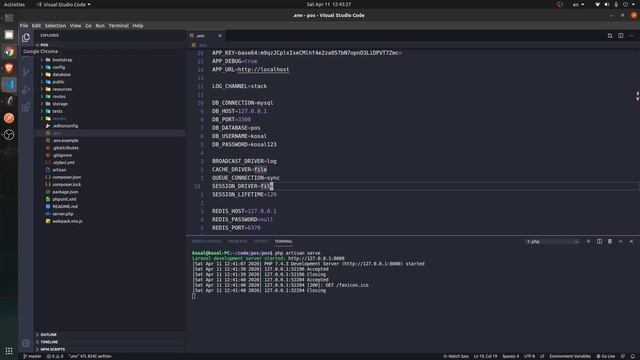Click Visual Studio Code dock icon
640x360 pixels.
coord(9,84)
